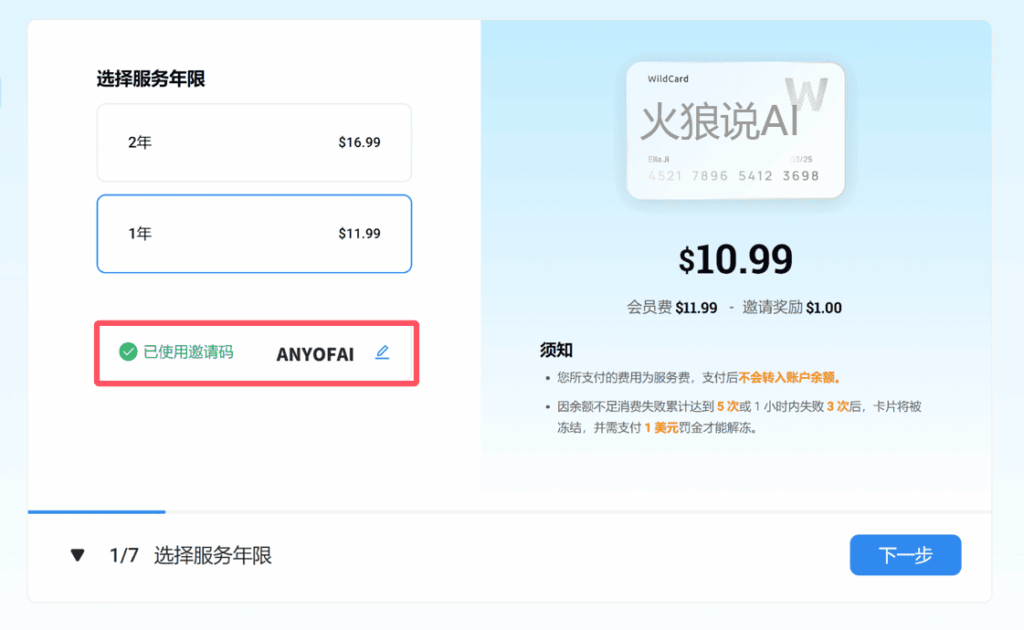The height and width of the screenshot is (630, 1024).
Task: Click the blue step progress bar
Action: point(97,512)
